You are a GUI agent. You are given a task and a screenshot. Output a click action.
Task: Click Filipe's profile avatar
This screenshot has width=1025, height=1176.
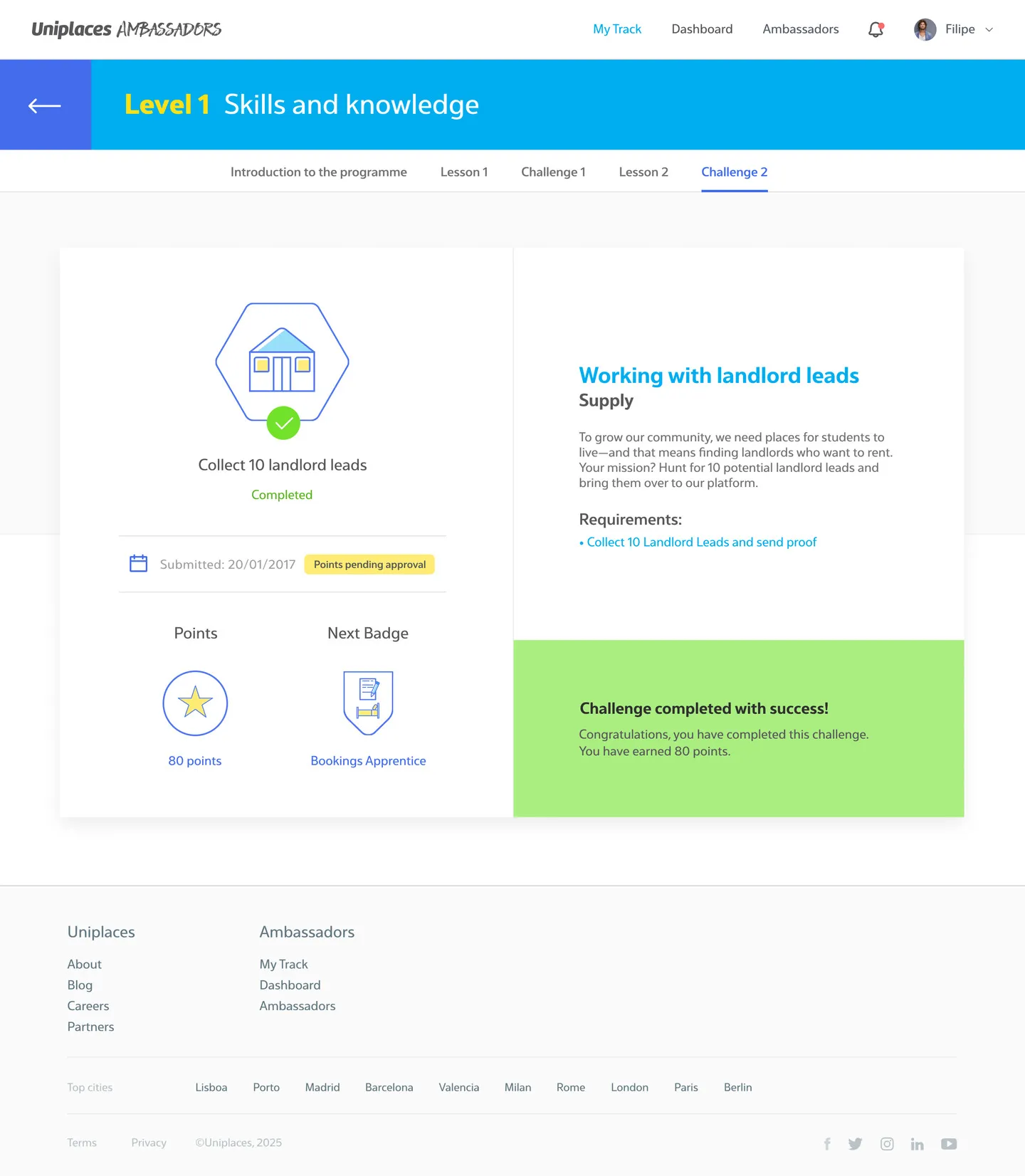[x=925, y=29]
